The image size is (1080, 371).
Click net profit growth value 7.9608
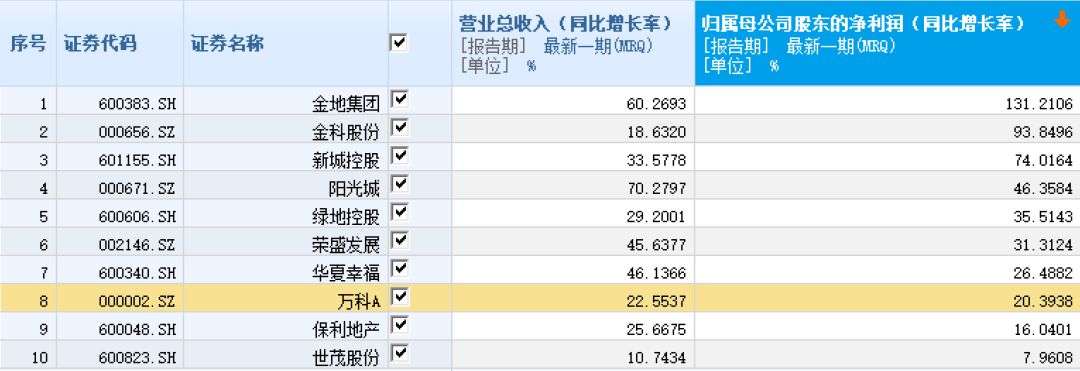1047,359
